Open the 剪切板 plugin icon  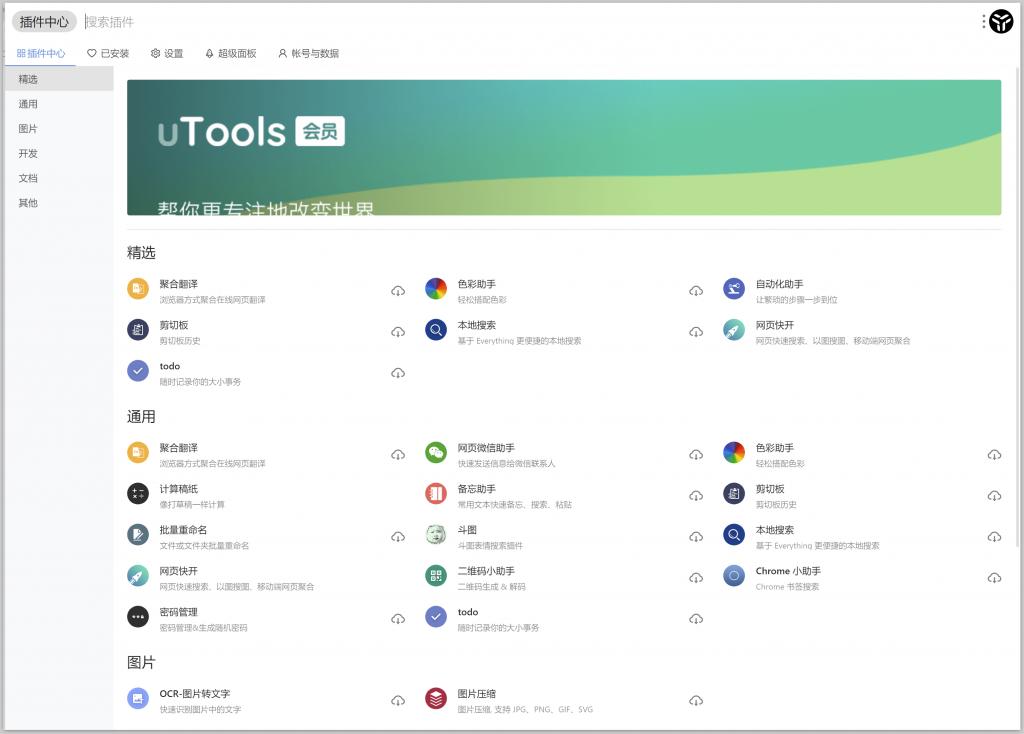pos(137,329)
